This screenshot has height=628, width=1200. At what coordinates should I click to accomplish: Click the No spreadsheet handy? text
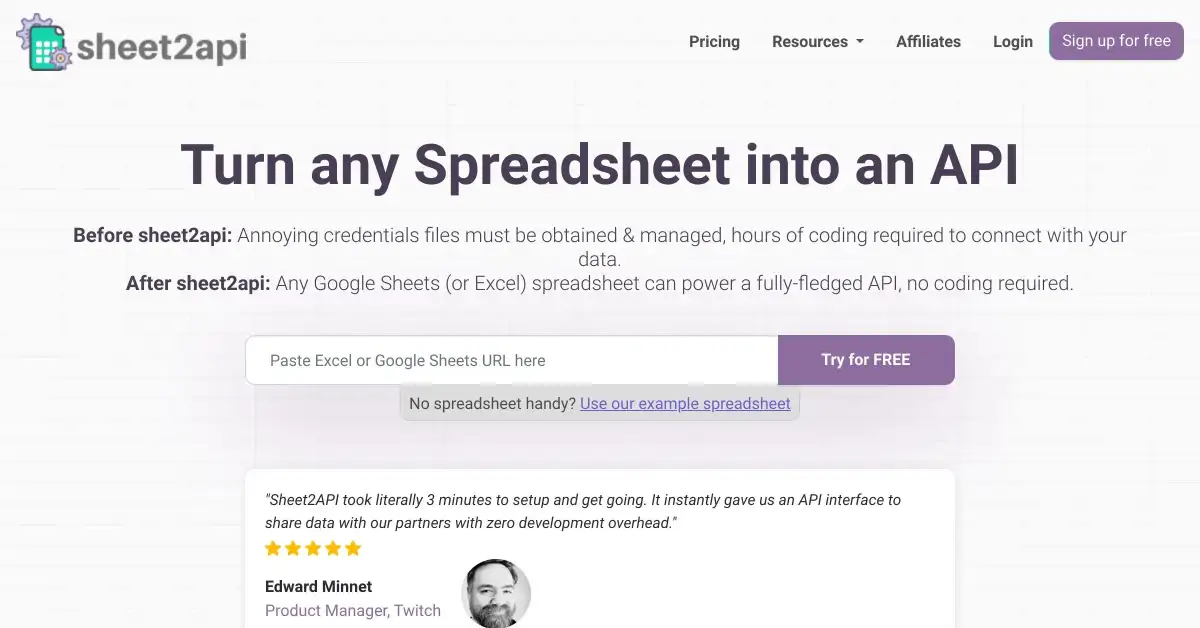coord(492,404)
